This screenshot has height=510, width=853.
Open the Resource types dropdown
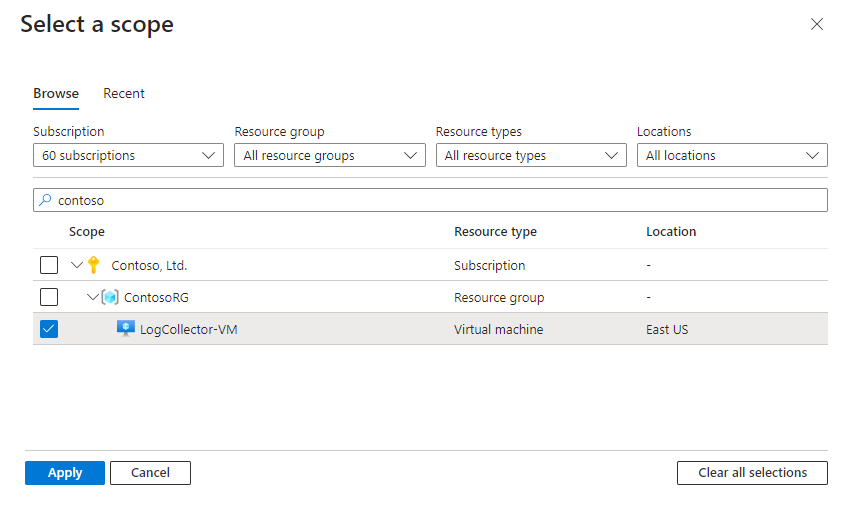[x=531, y=156]
